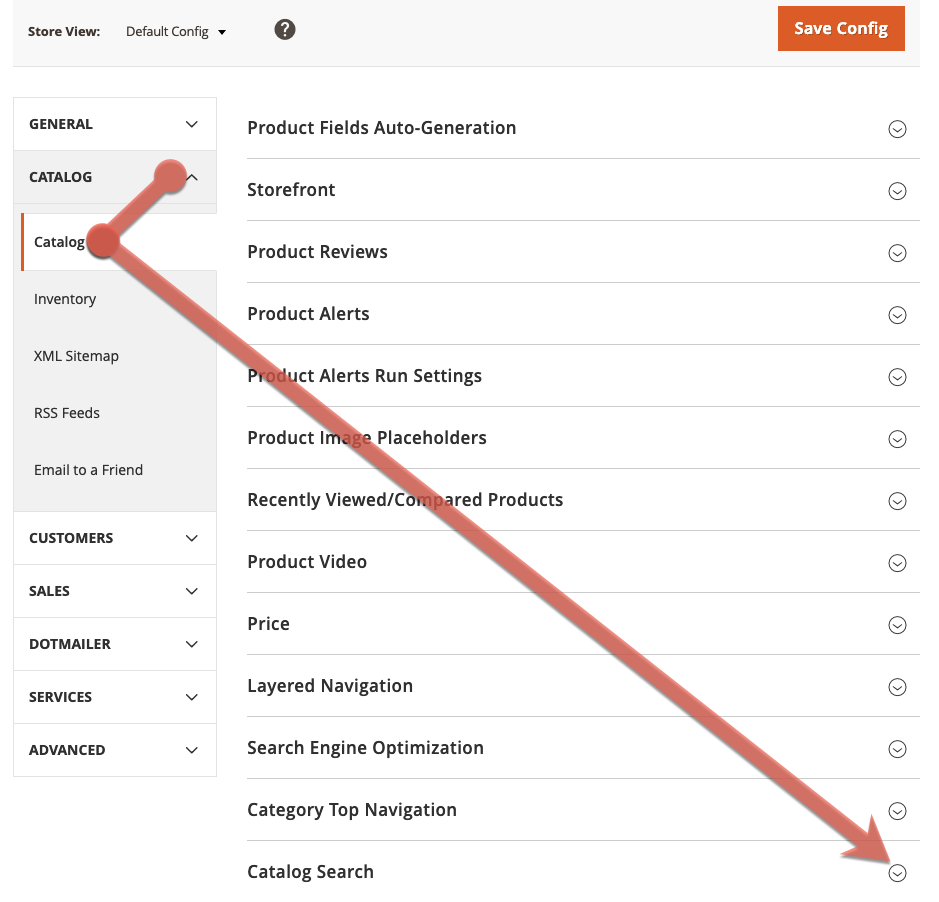The width and height of the screenshot is (939, 902).
Task: Open Catalog Search section chevron icon
Action: pos(897,873)
